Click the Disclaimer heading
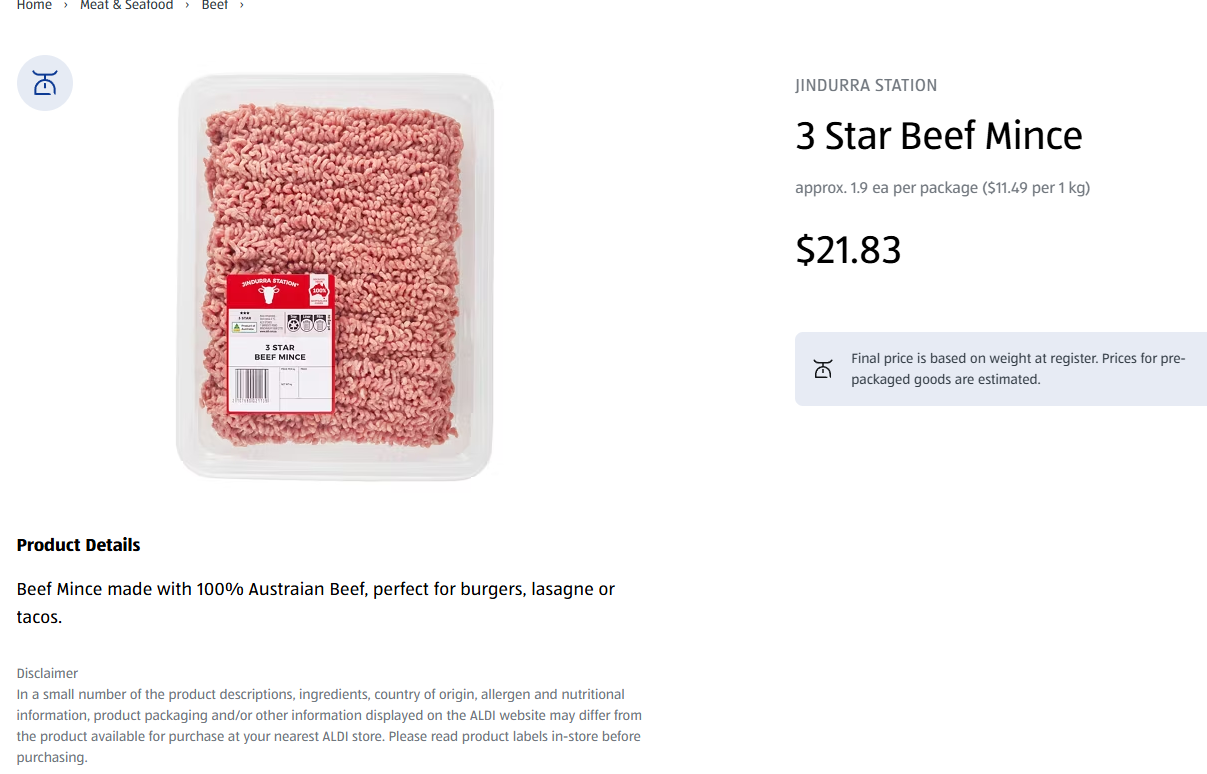1207x774 pixels. click(x=47, y=674)
